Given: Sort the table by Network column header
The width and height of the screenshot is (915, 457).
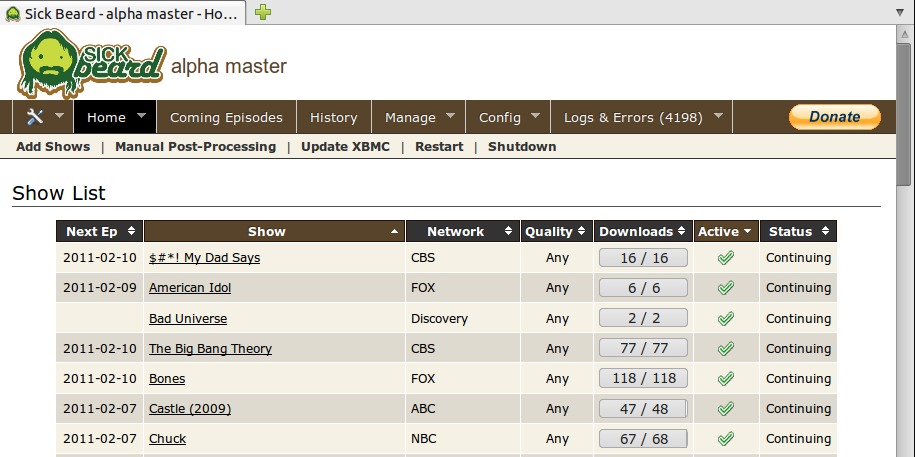Looking at the screenshot, I should [x=462, y=231].
